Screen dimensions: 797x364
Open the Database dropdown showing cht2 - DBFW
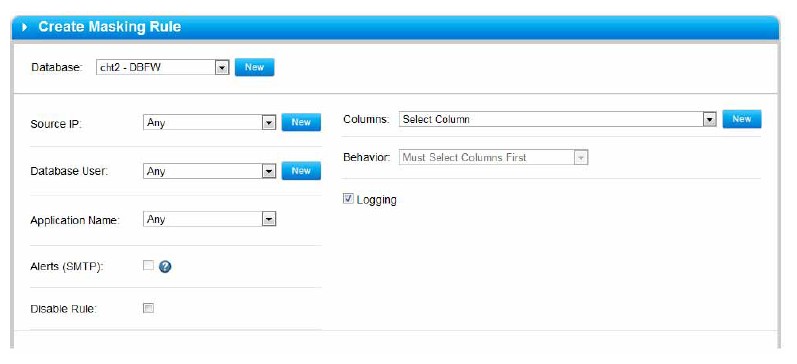click(163, 67)
